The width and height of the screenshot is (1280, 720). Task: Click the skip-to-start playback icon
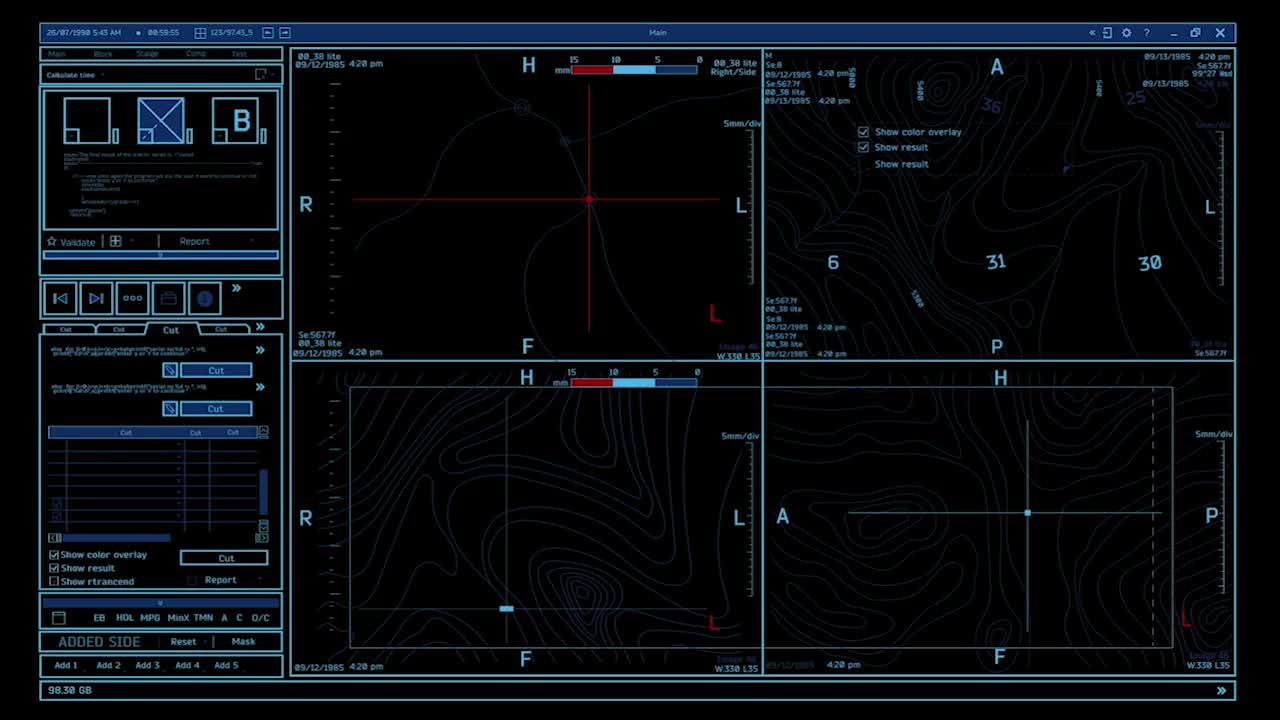coord(60,298)
